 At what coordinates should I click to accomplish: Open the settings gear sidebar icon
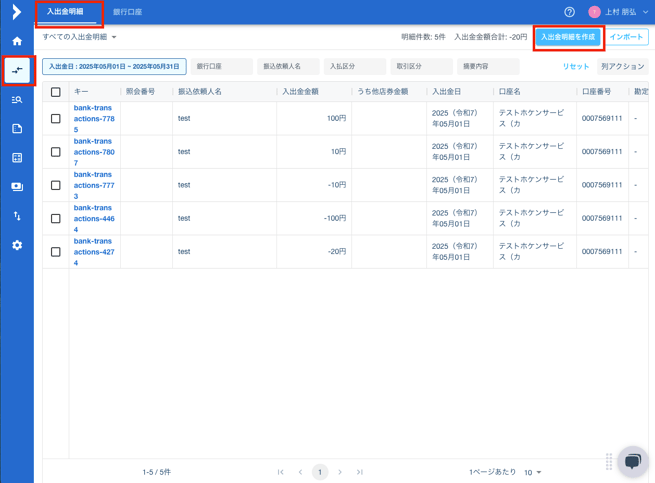tap(17, 245)
